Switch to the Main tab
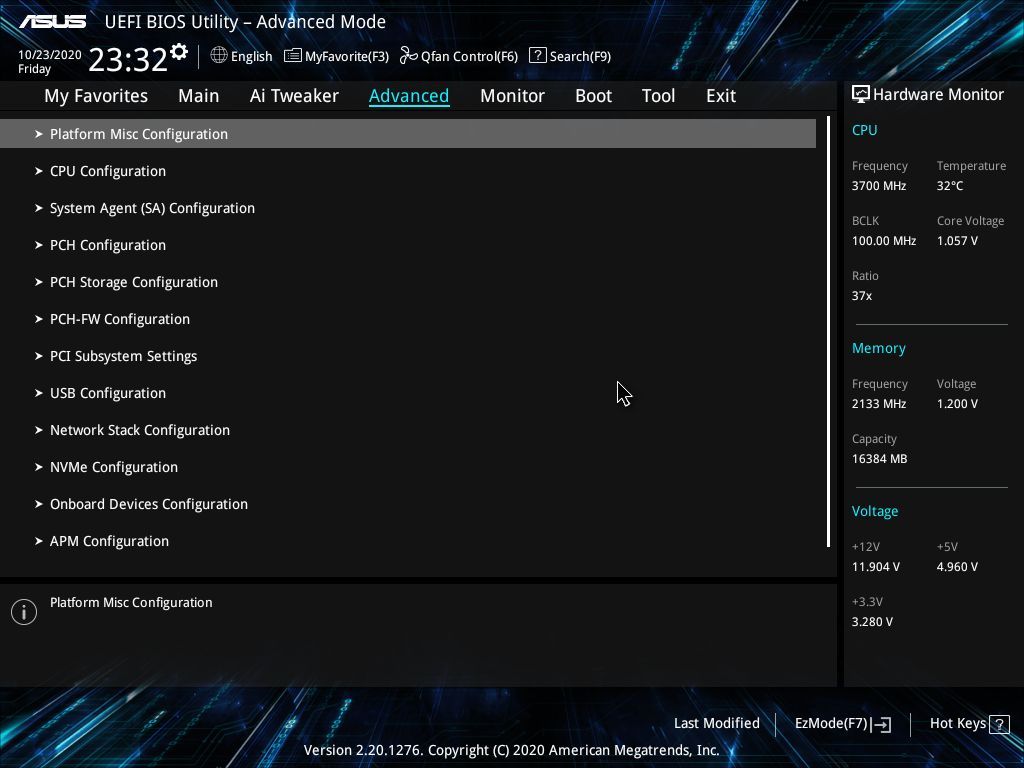This screenshot has height=768, width=1024. pyautogui.click(x=199, y=96)
